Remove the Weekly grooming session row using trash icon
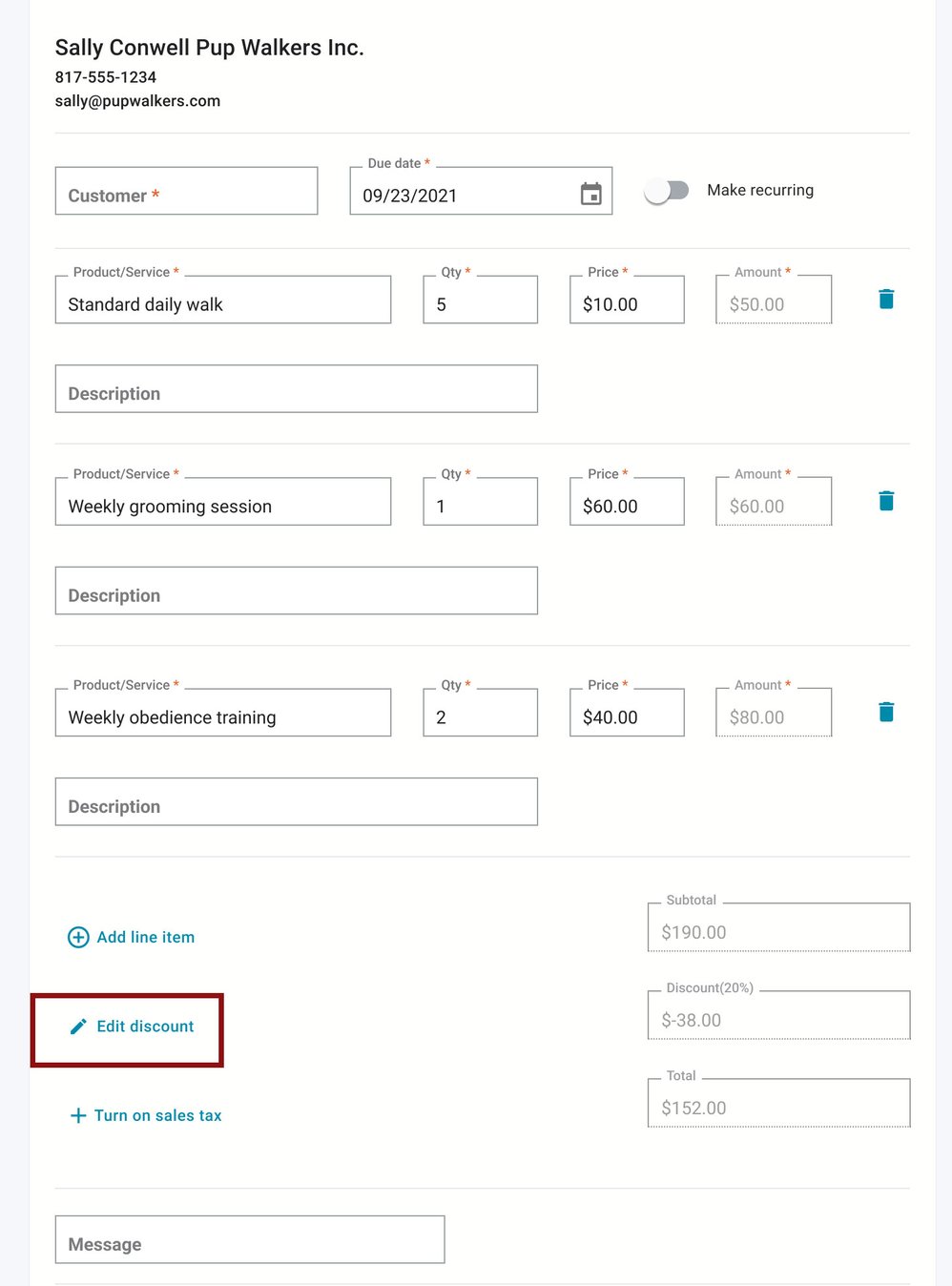Screen dimensions: 952x1286 [885, 500]
